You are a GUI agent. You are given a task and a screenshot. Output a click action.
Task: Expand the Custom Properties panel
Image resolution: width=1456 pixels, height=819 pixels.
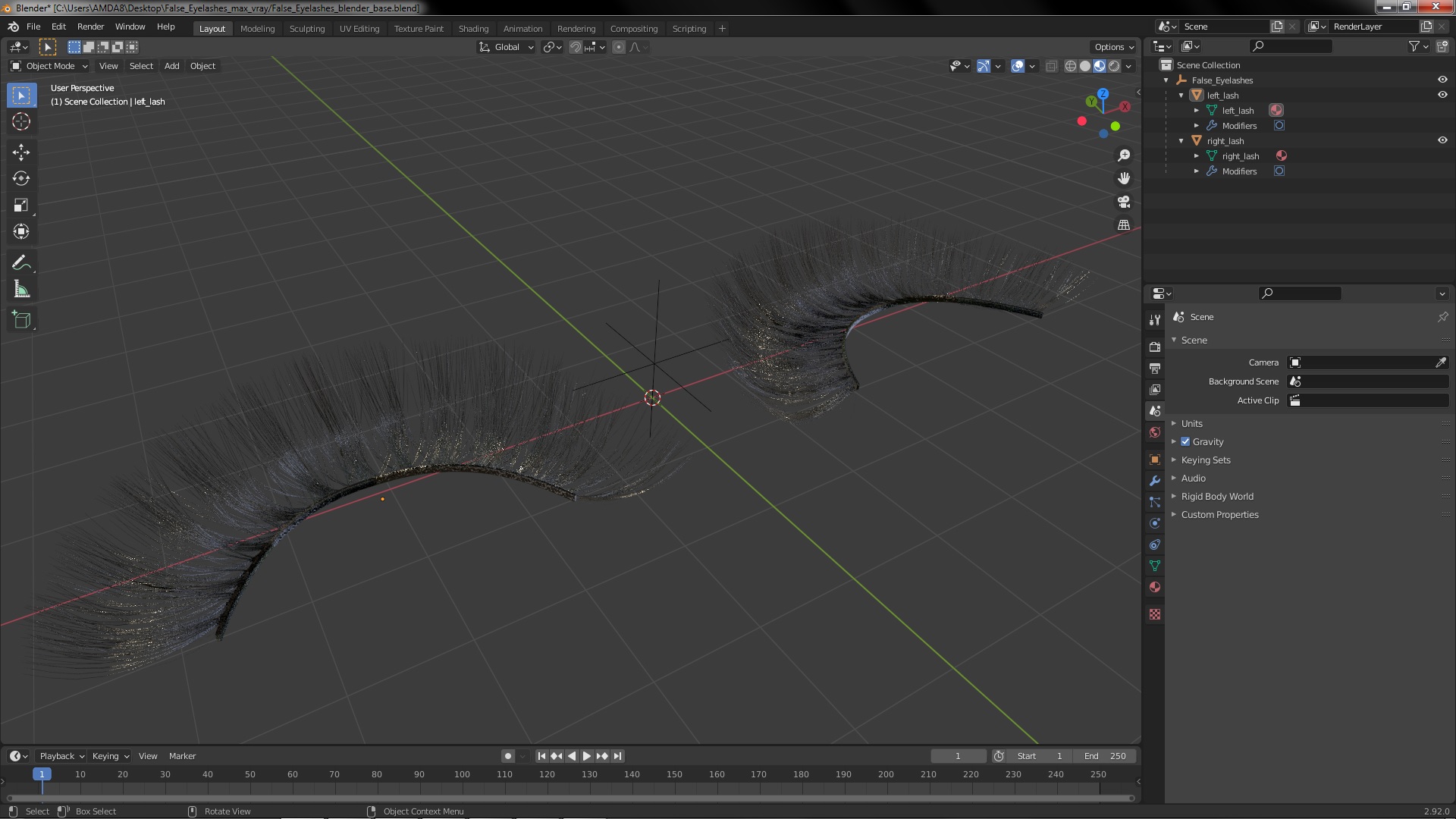[x=1219, y=515]
